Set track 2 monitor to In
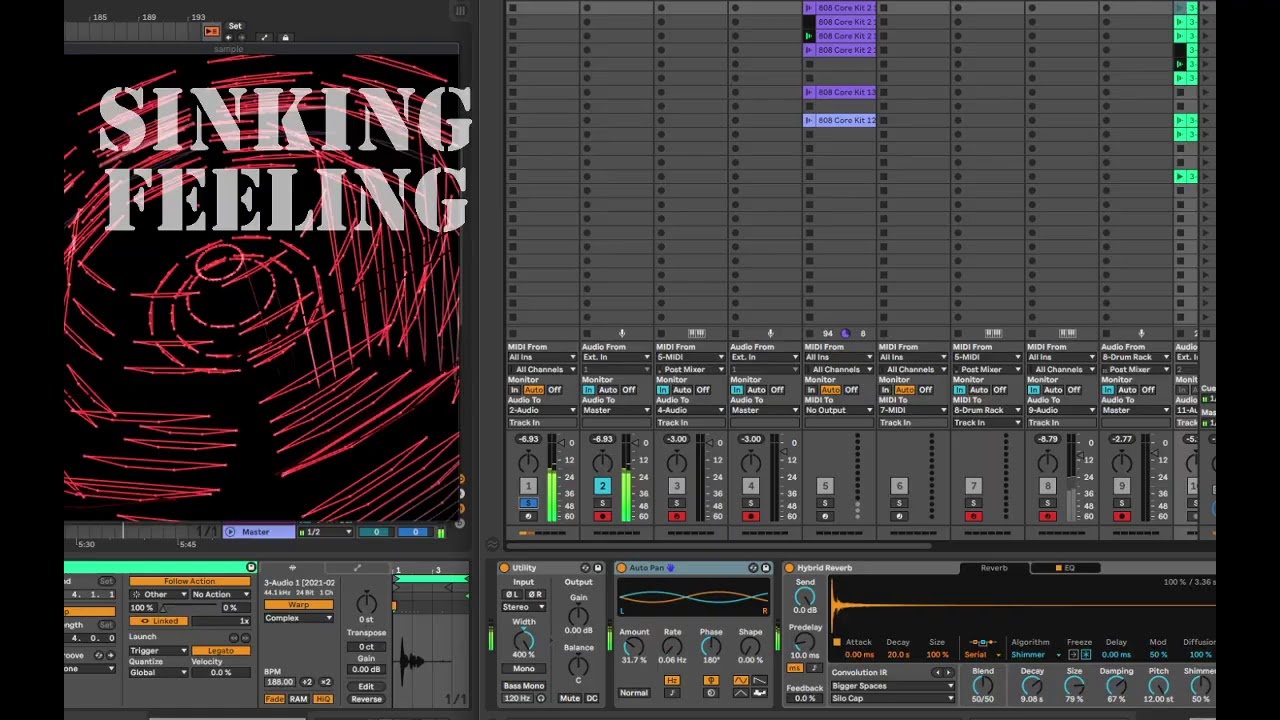The width and height of the screenshot is (1280, 720). [588, 390]
